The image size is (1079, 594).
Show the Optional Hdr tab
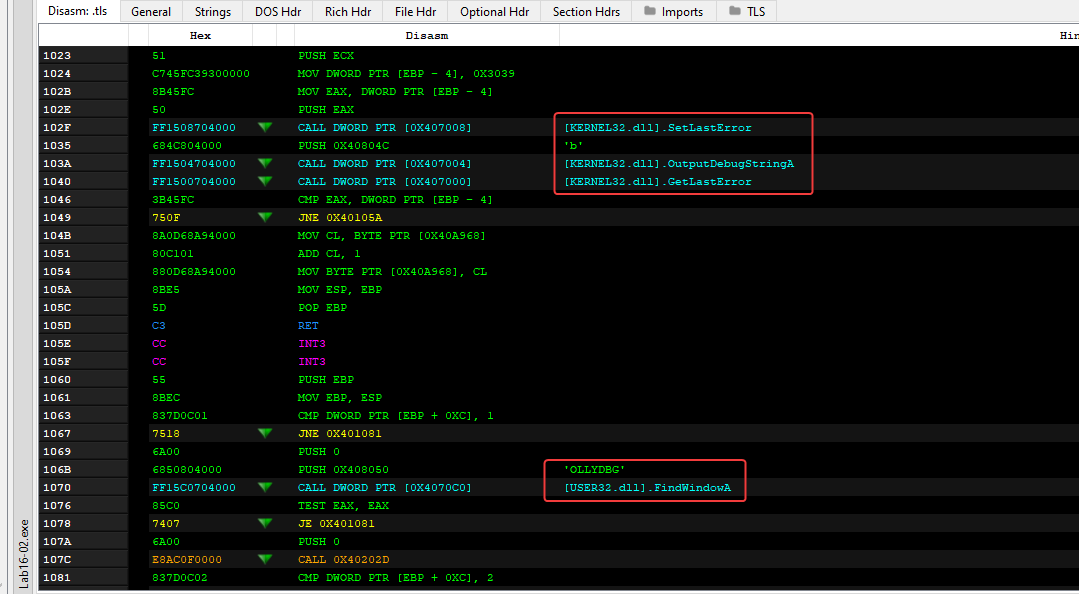tap(494, 12)
